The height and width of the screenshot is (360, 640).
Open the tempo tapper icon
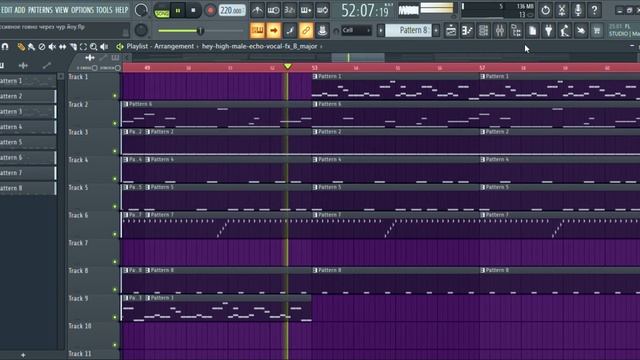[x=565, y=30]
